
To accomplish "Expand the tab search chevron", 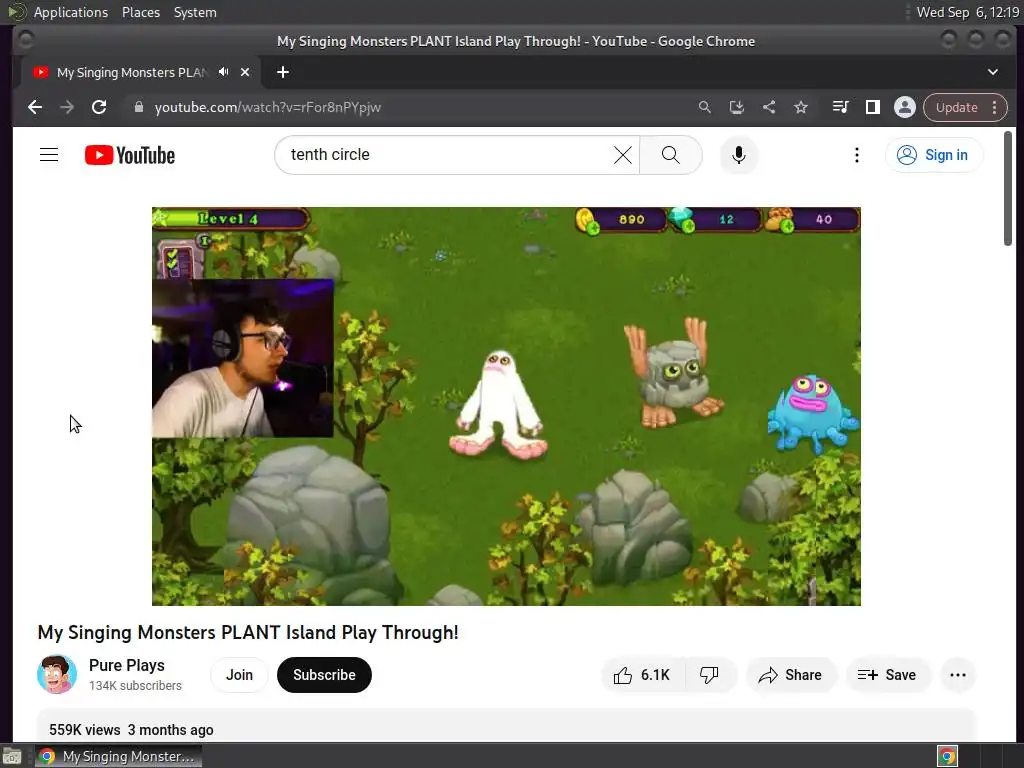I will point(993,72).
